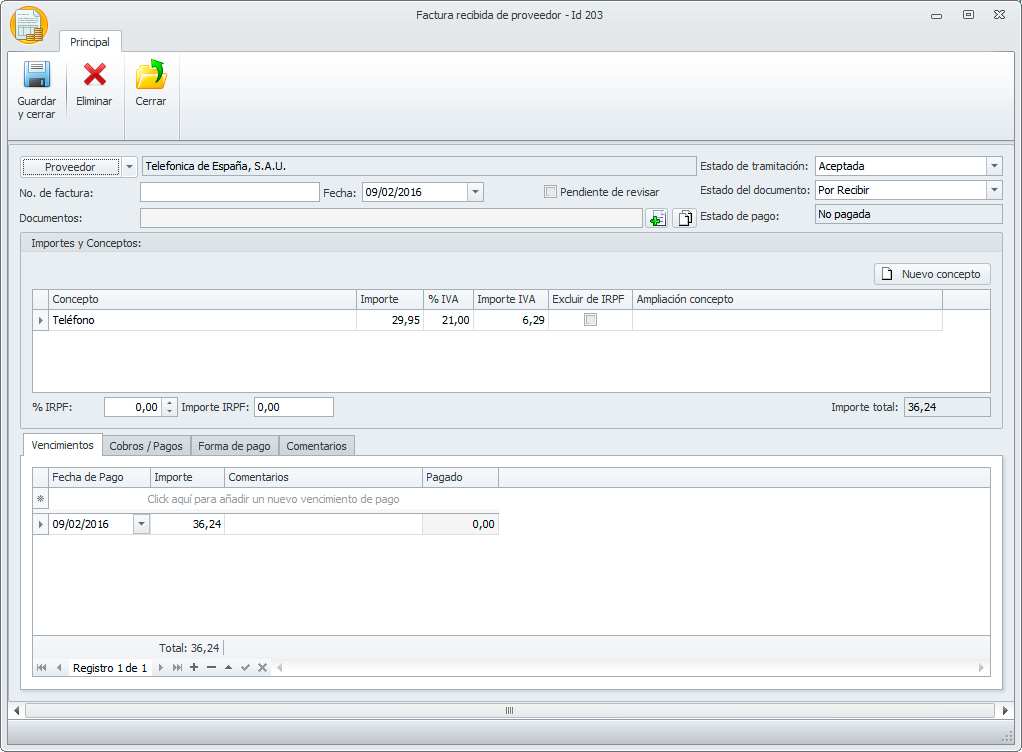Cancel the edit with the navigator X icon
The height and width of the screenshot is (752, 1022).
coord(262,668)
